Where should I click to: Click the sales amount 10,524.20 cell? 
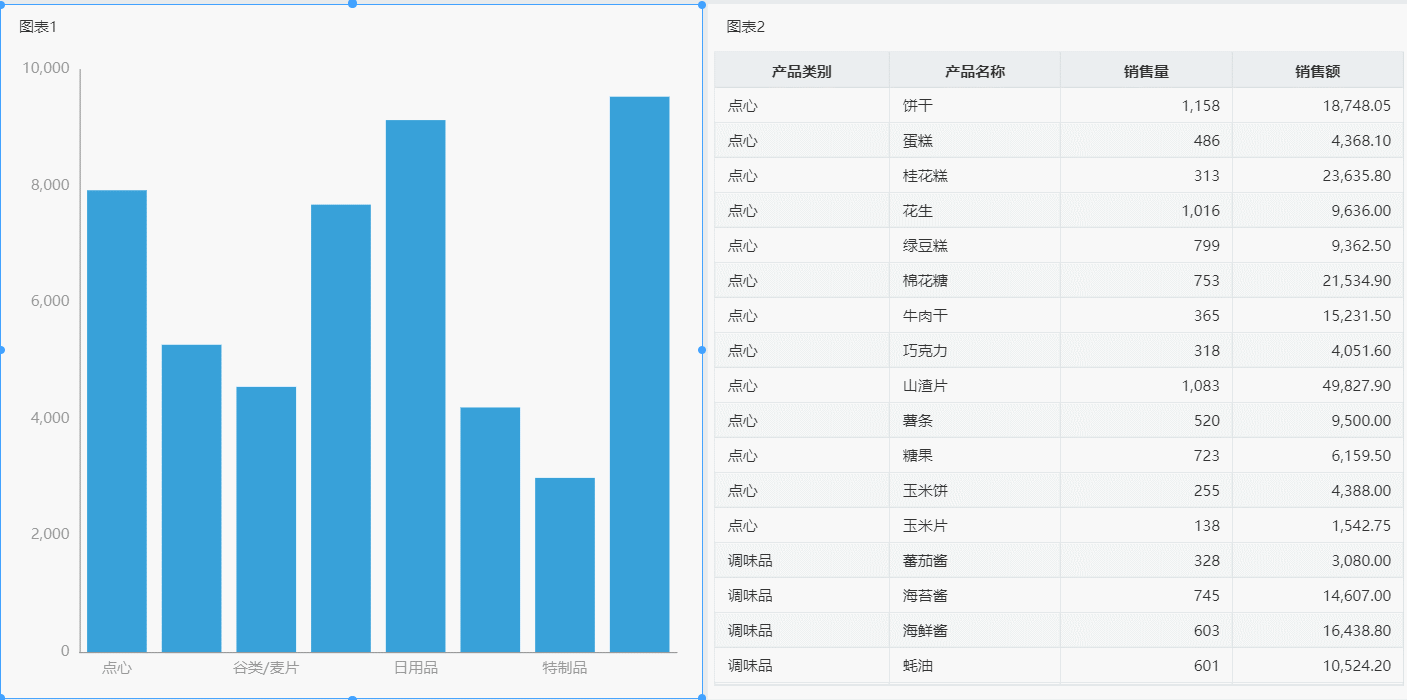pyautogui.click(x=1318, y=665)
